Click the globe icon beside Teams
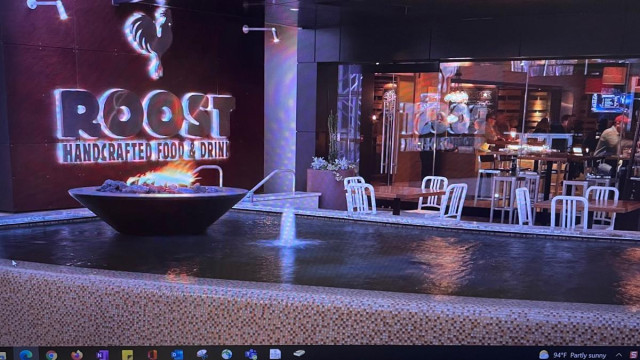This screenshot has height=360, width=640. 227,354
